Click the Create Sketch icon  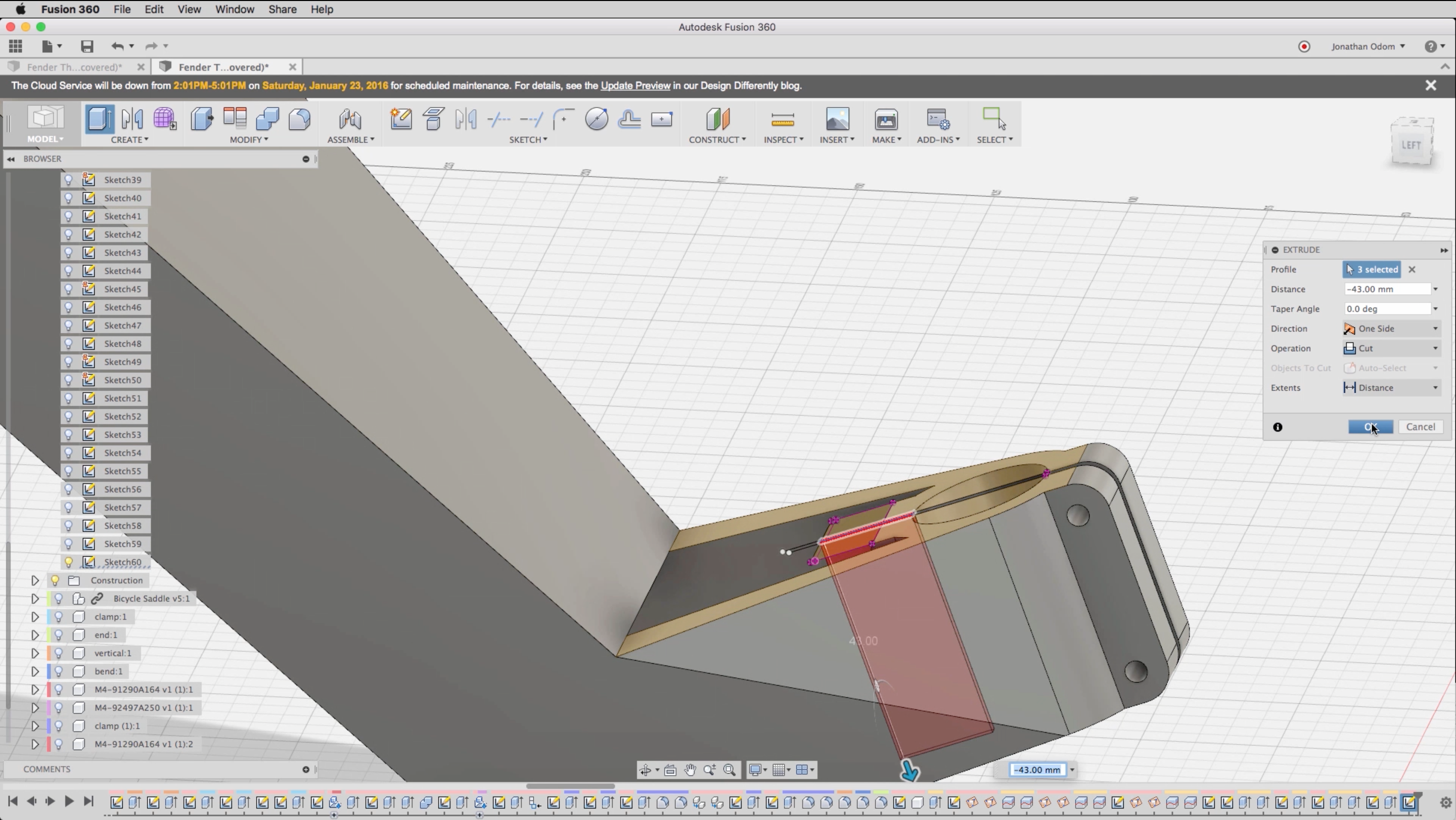[x=401, y=119]
